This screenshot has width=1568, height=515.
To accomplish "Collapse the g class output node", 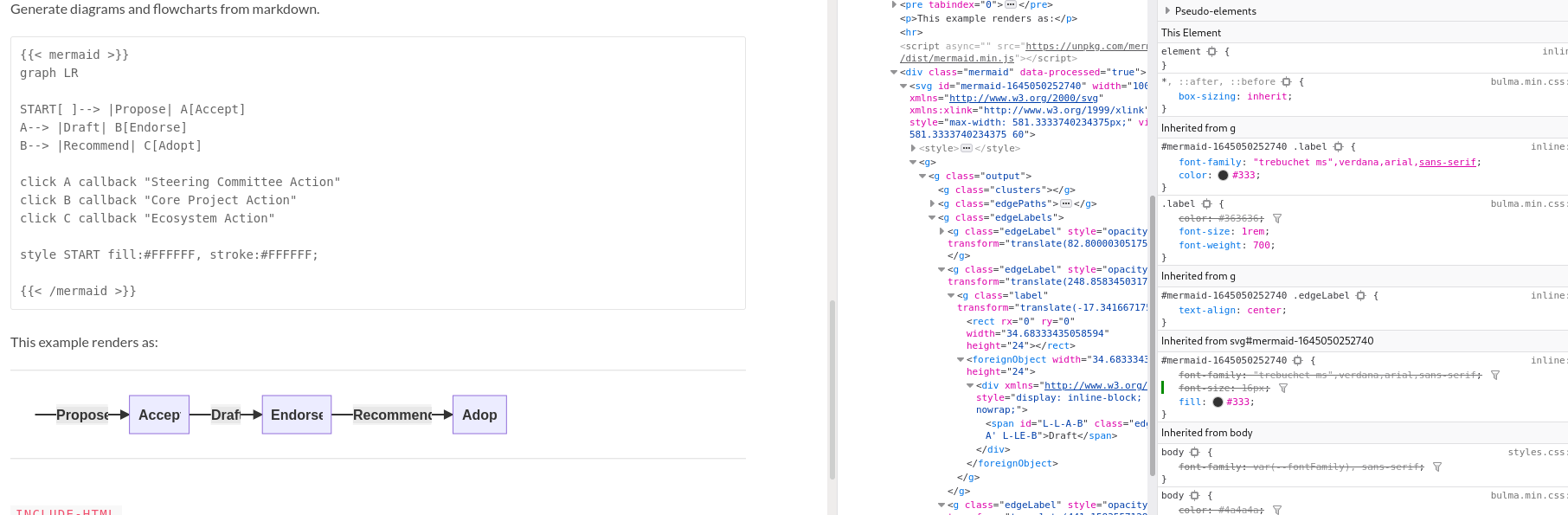I will pos(922,177).
